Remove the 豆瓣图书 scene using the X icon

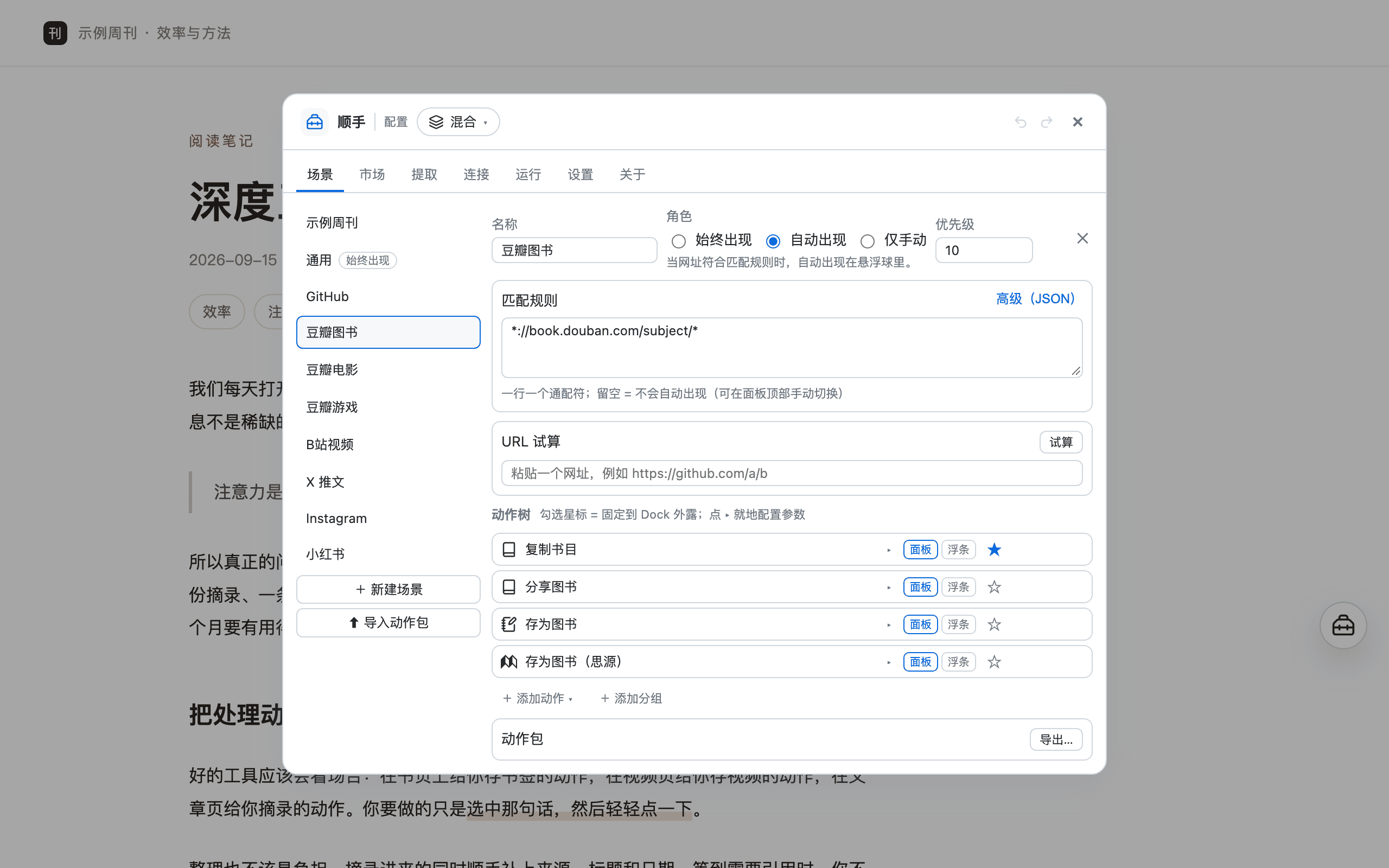pyautogui.click(x=1082, y=238)
